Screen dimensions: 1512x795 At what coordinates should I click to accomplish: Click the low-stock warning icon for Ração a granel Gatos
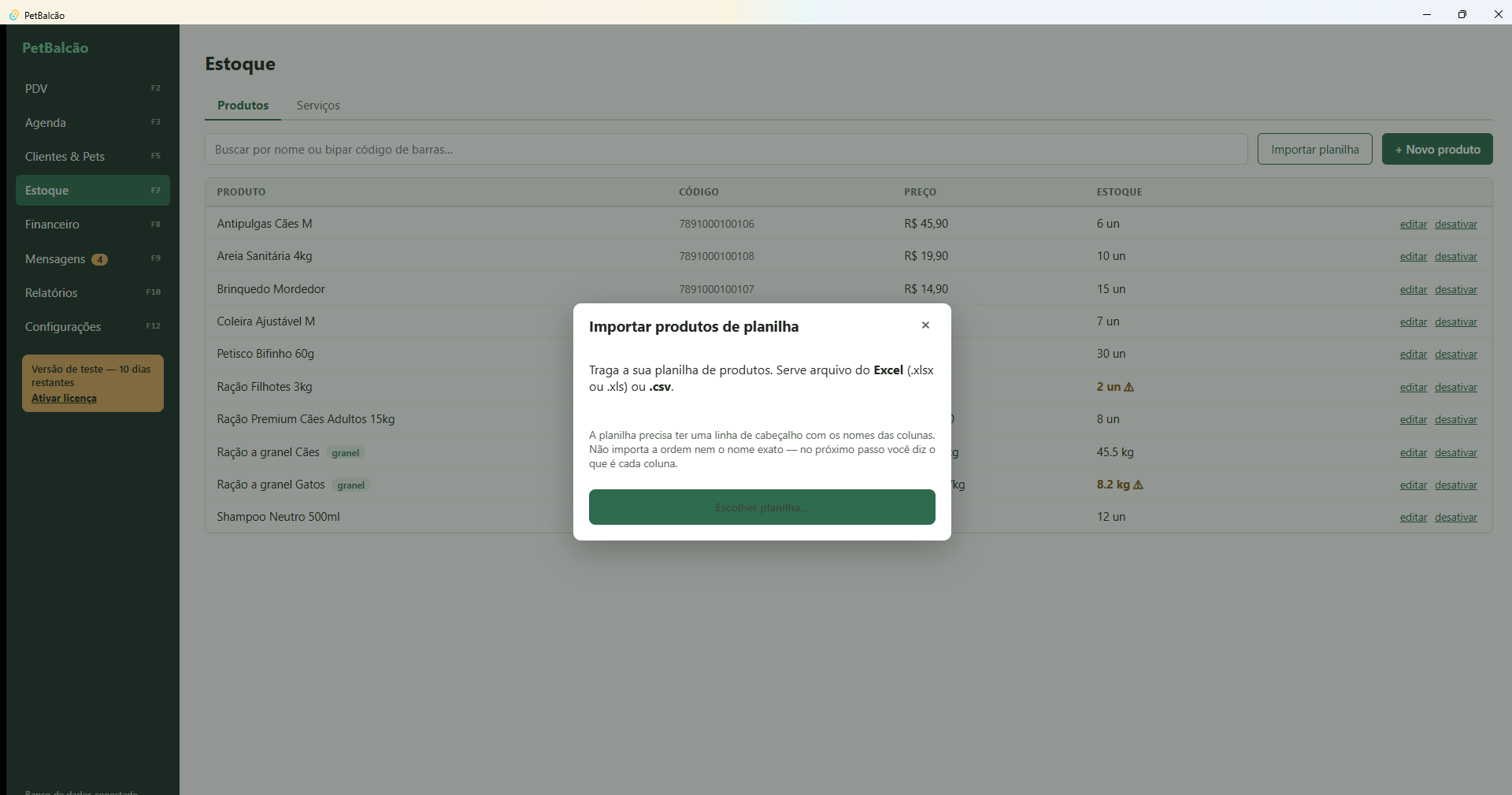click(1138, 485)
